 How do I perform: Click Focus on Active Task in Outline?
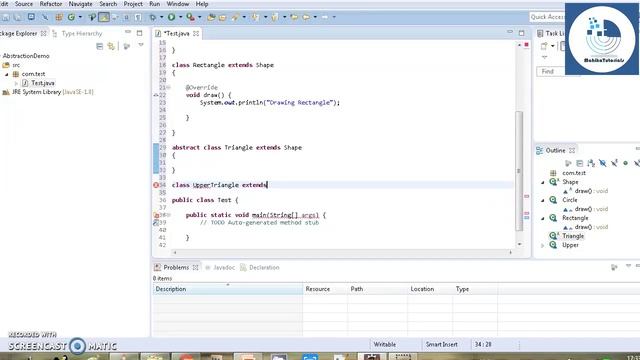point(568,163)
